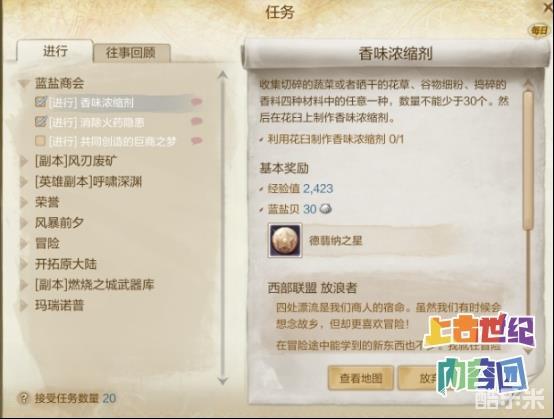
Task: Click the chat bubble icon beside 消除火药隐患
Action: coord(196,122)
